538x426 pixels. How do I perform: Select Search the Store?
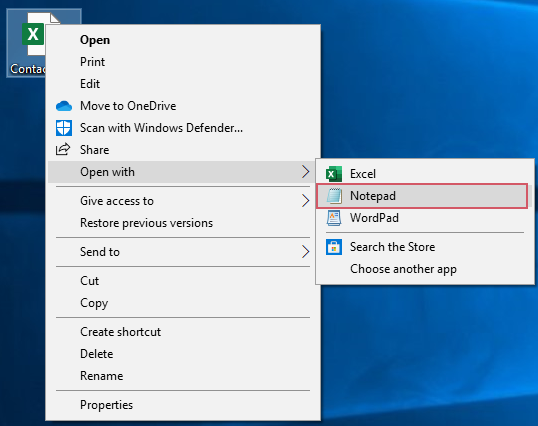425,247
